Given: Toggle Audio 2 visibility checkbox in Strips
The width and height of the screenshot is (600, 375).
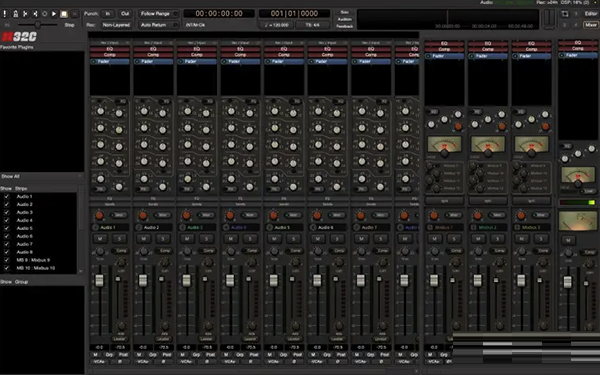Looking at the screenshot, I should [x=7, y=204].
